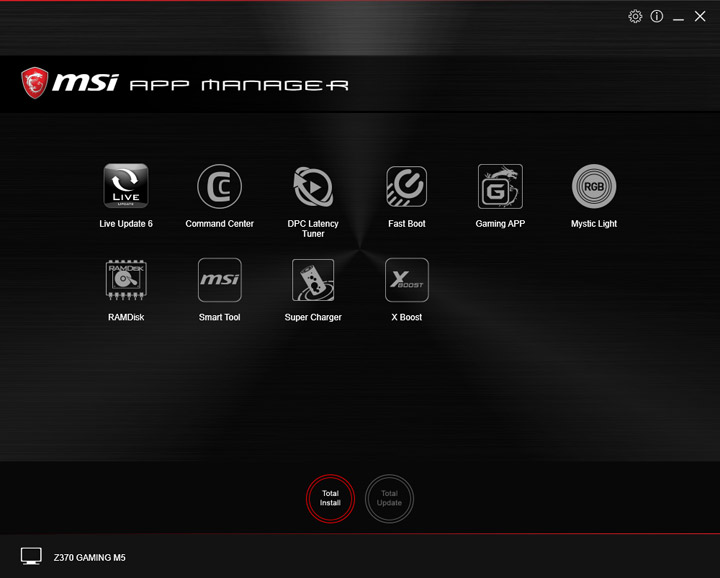
Task: Launch Command Center icon
Action: coord(219,186)
